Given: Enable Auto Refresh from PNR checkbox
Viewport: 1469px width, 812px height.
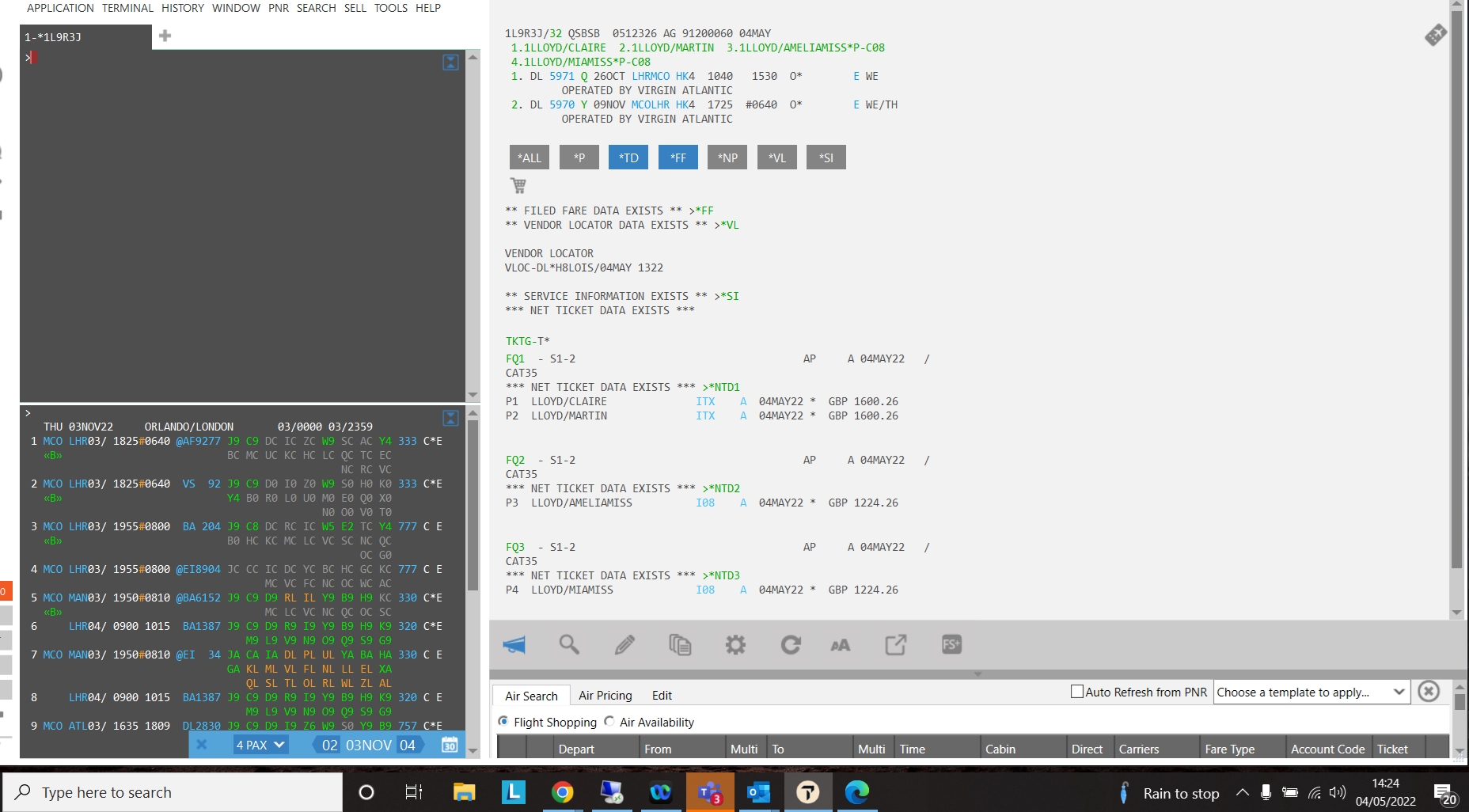Looking at the screenshot, I should point(1076,692).
